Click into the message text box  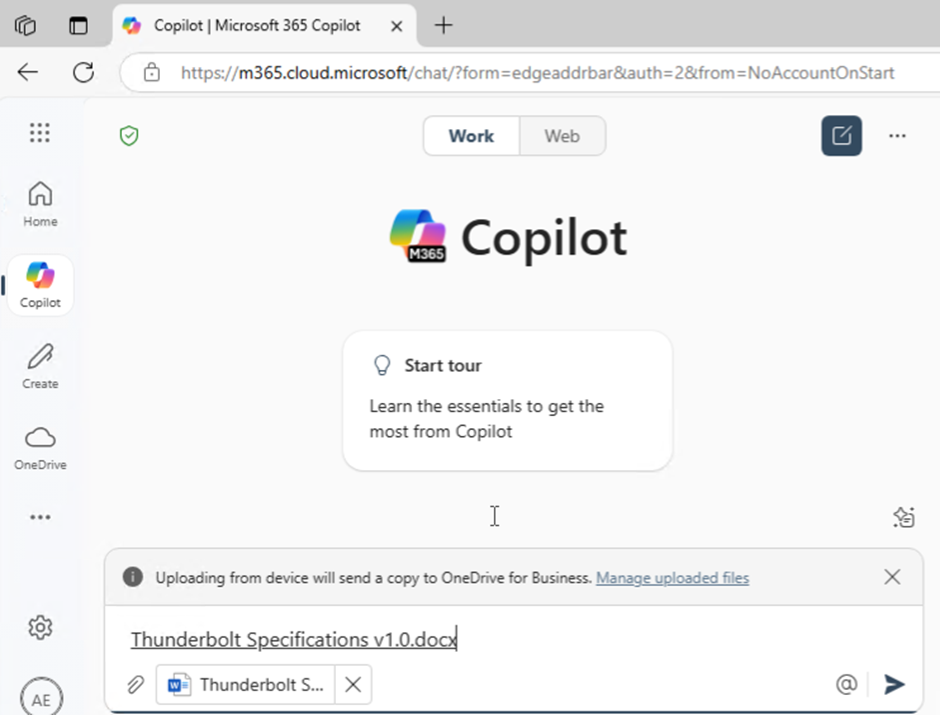coord(513,639)
